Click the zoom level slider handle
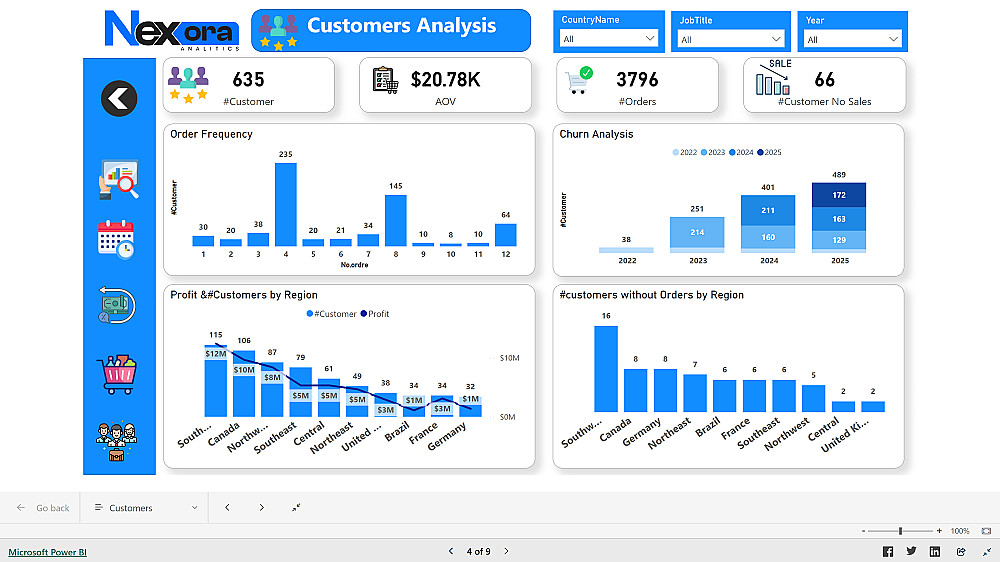 [900, 531]
